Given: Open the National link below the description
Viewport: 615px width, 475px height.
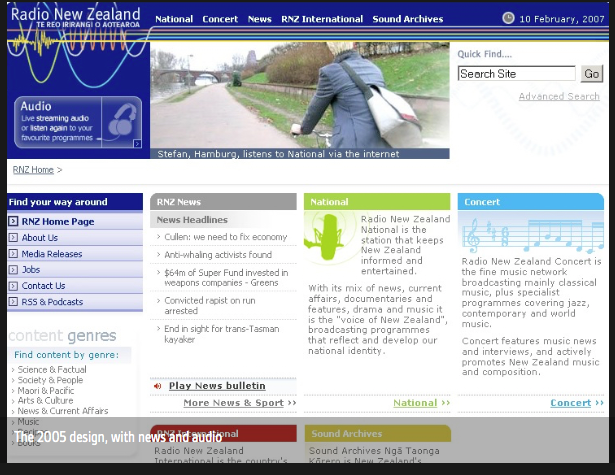Looking at the screenshot, I should pyautogui.click(x=415, y=403).
